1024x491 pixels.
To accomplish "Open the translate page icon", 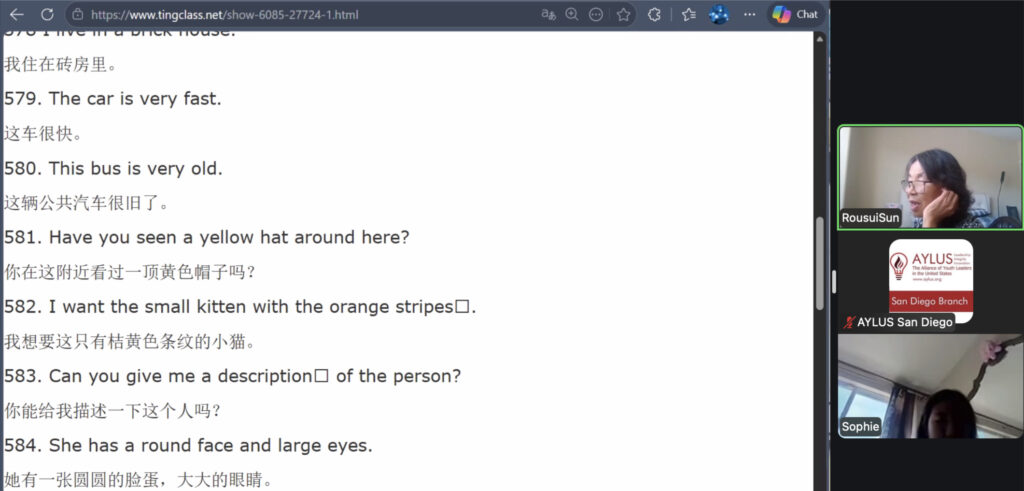I will (548, 14).
